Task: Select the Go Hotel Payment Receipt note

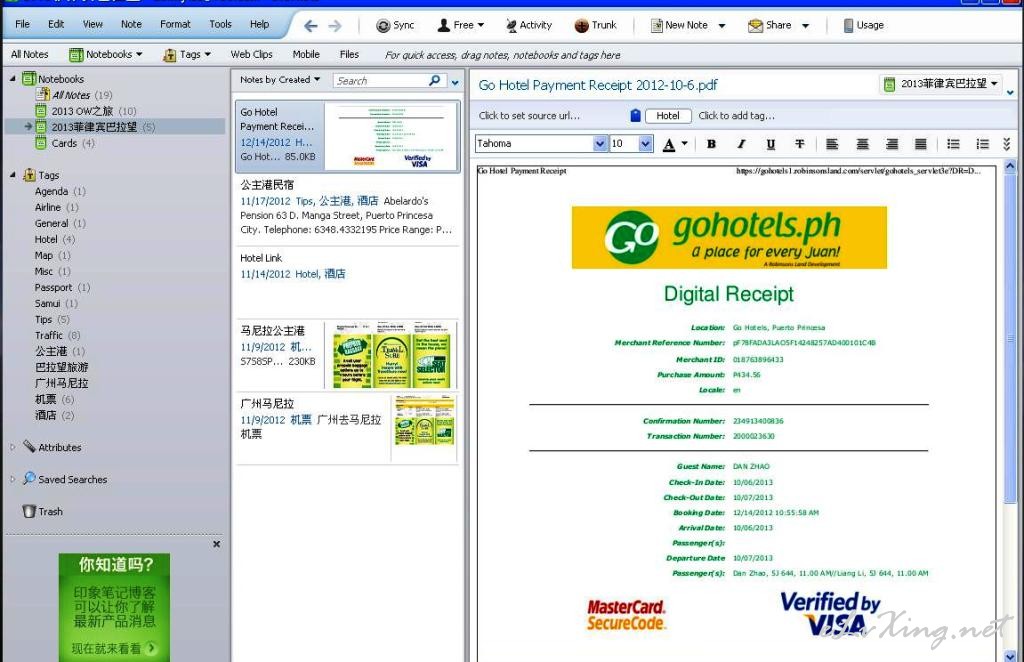Action: 347,136
